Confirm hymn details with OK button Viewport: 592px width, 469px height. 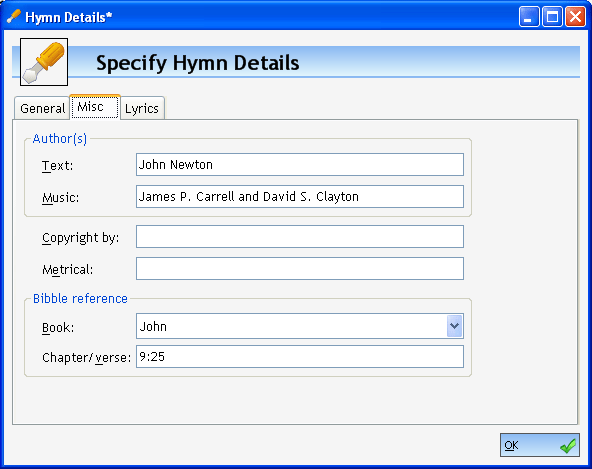tap(540, 445)
